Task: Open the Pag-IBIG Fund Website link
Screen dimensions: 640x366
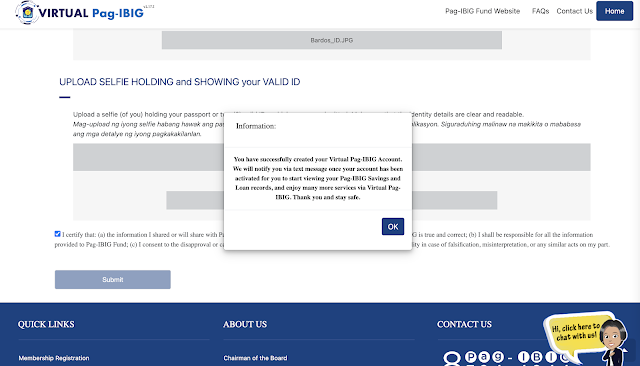Action: (x=482, y=11)
